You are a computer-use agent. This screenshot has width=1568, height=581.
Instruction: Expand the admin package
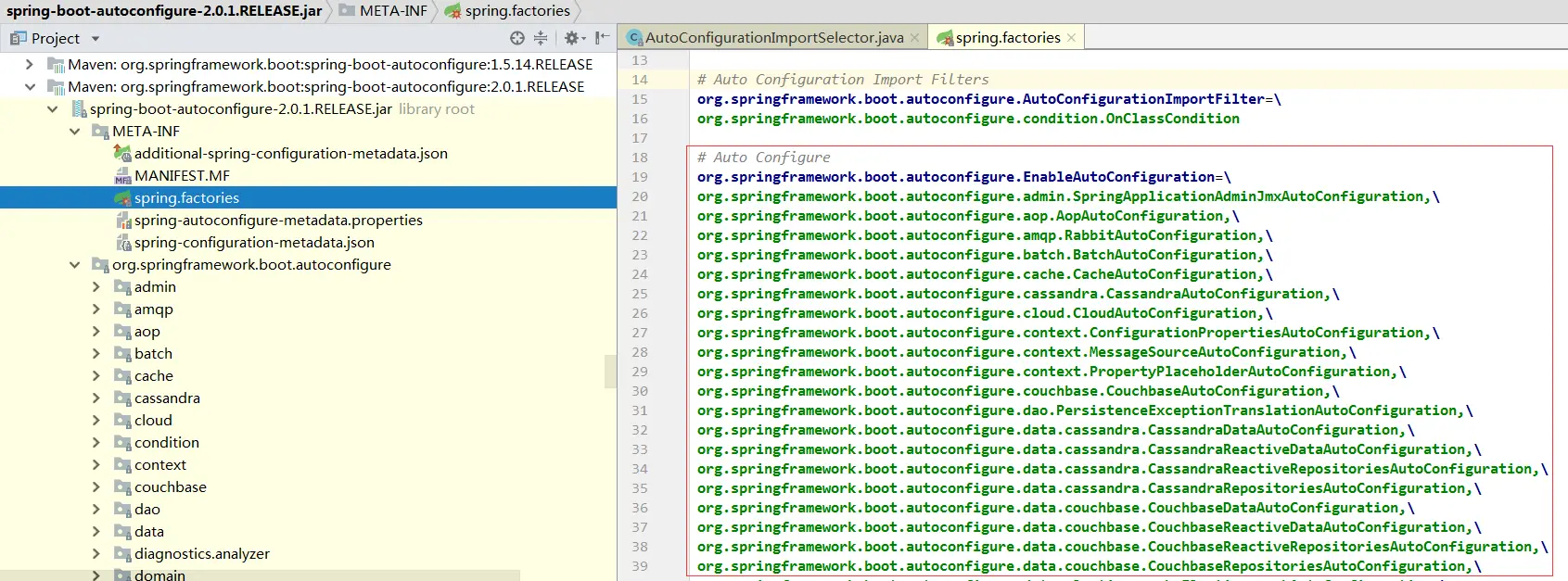[96, 286]
